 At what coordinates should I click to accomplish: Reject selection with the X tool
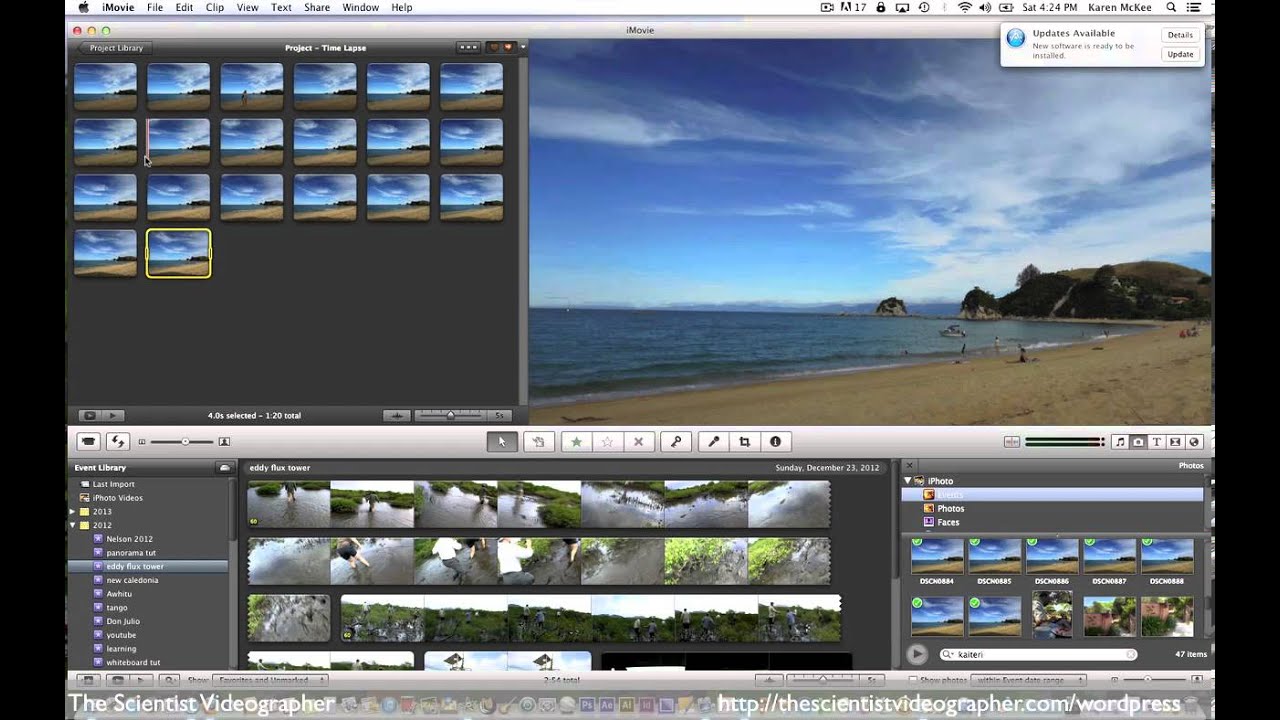point(638,441)
